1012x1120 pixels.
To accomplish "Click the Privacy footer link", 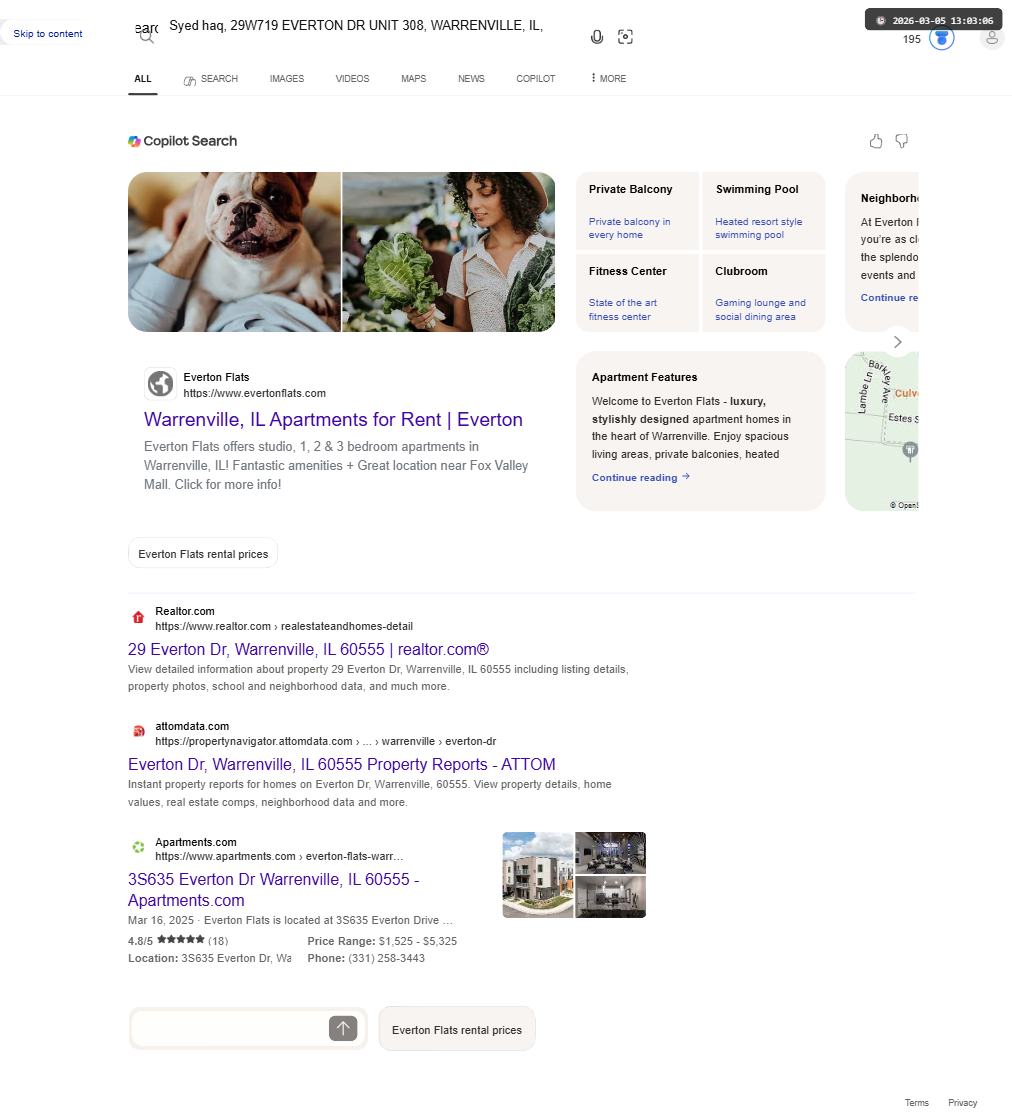I will pos(963,1103).
